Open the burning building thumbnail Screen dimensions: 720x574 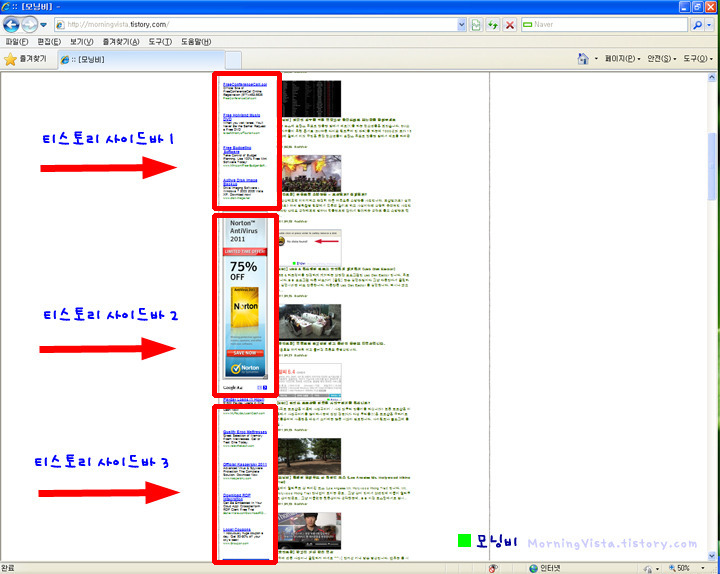[311, 173]
